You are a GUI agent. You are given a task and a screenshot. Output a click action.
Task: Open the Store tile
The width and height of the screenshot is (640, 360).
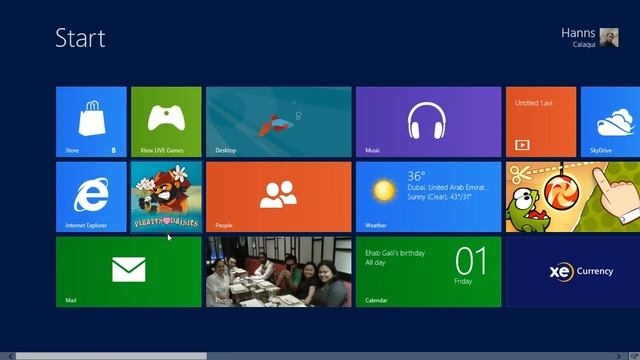[91, 122]
